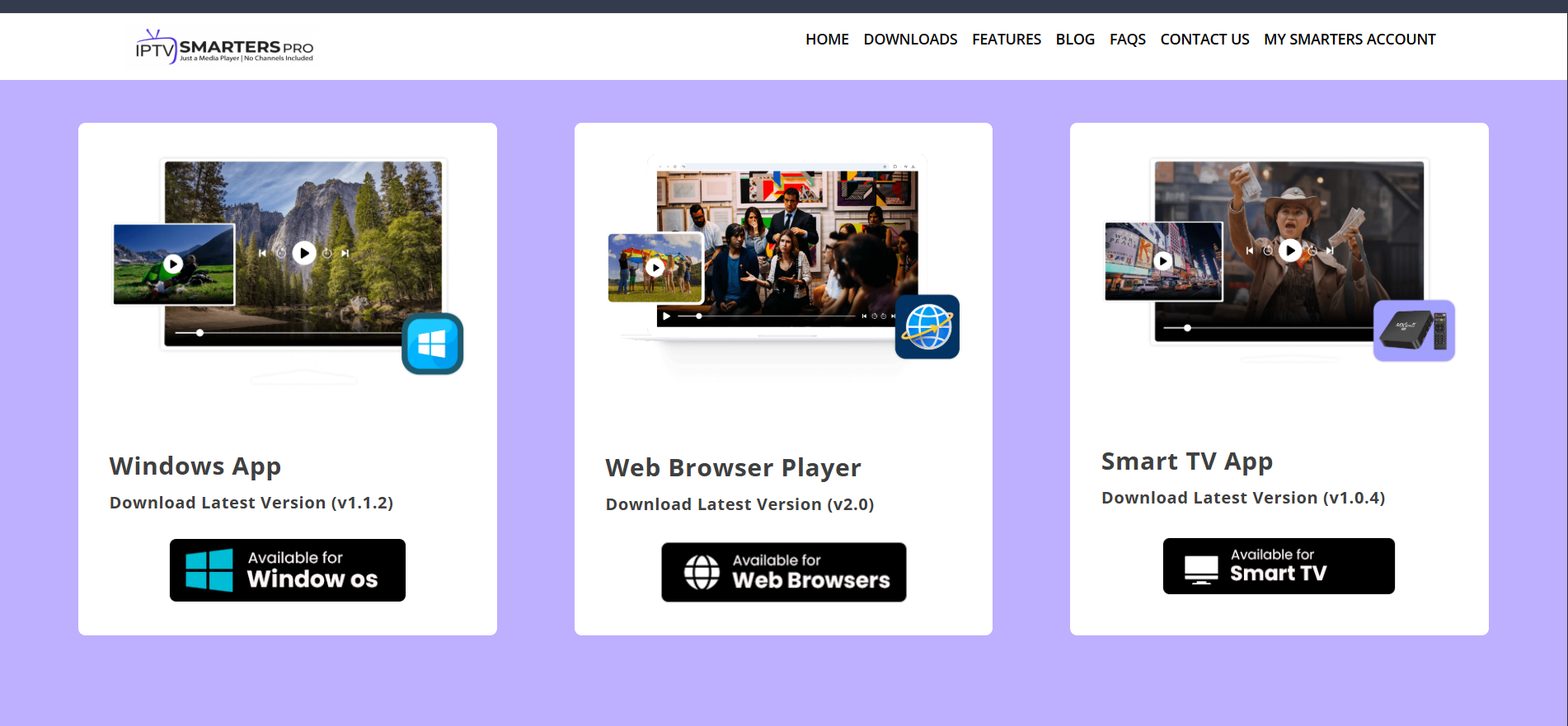Viewport: 1568px width, 726px height.
Task: Open the FAQS menu item
Action: (1127, 40)
